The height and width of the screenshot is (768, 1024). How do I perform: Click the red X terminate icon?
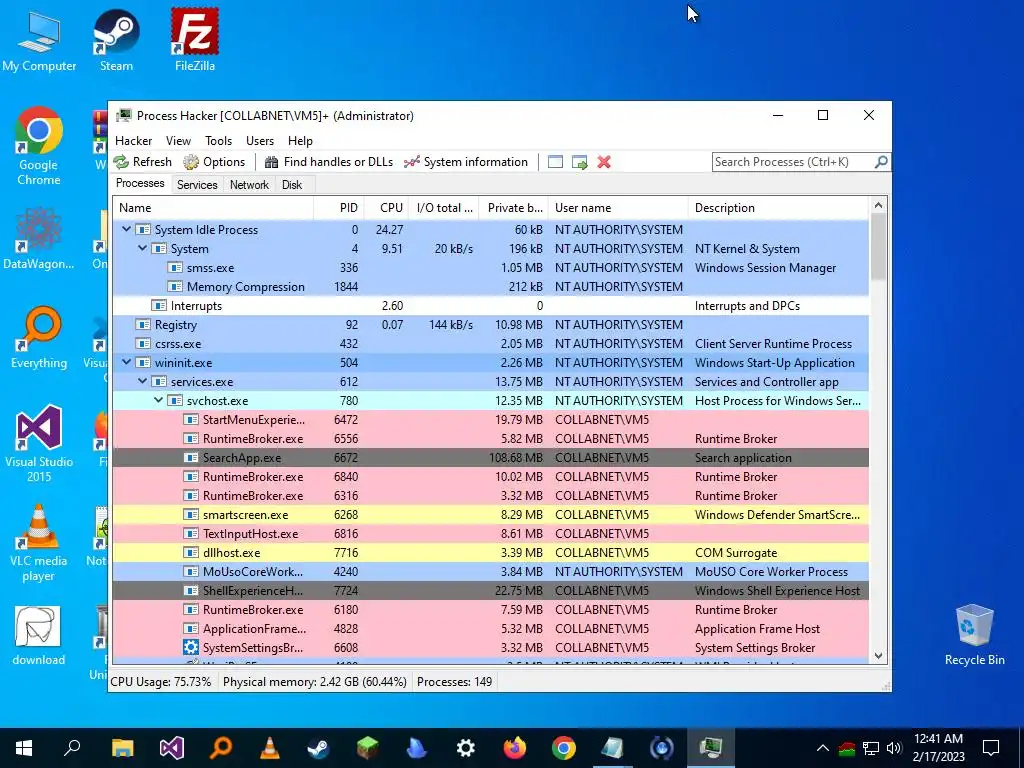(x=604, y=162)
